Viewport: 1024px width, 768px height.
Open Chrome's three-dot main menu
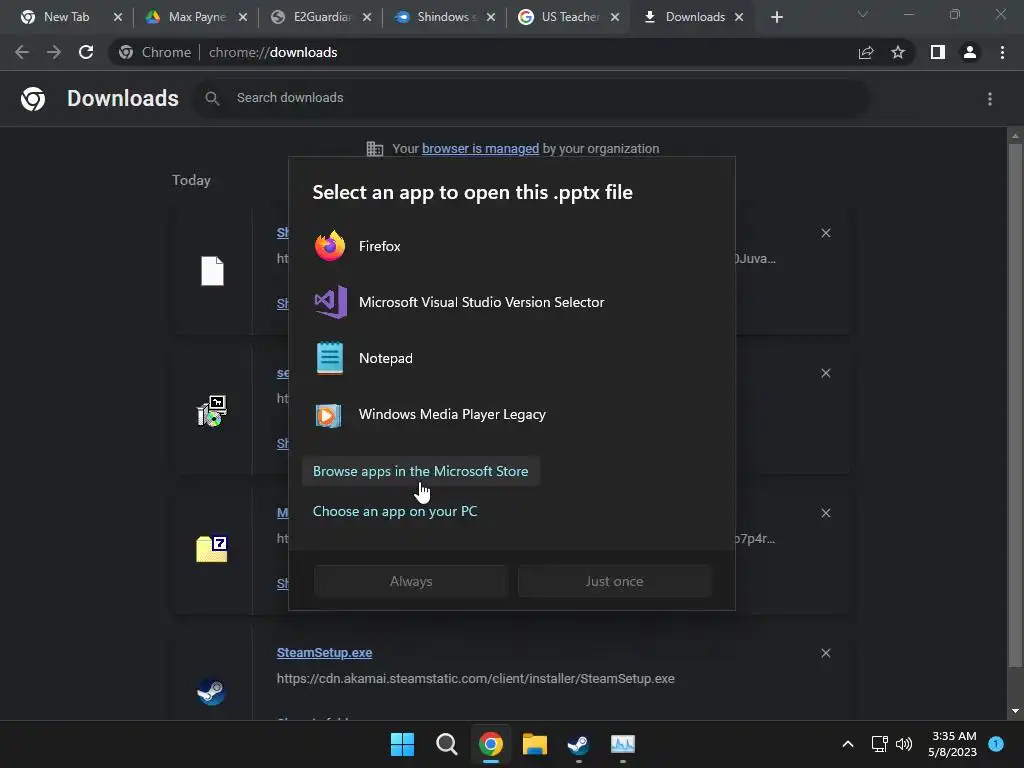1002,52
